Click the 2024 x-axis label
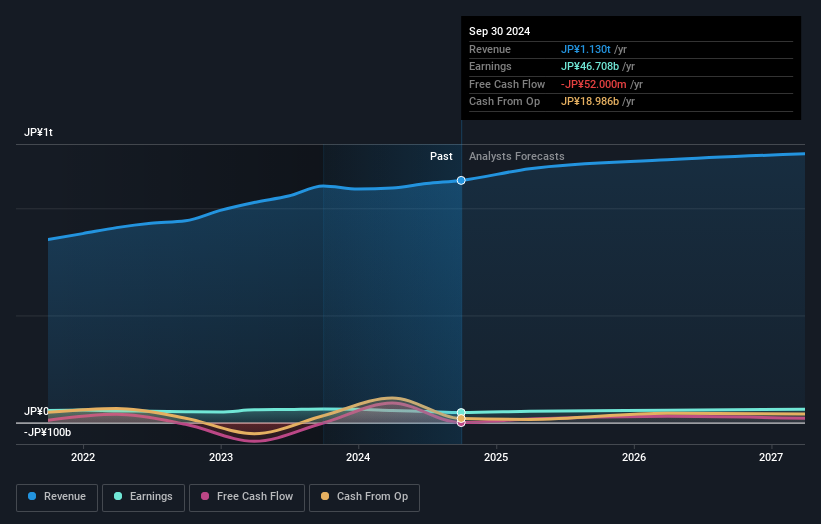 click(x=358, y=458)
